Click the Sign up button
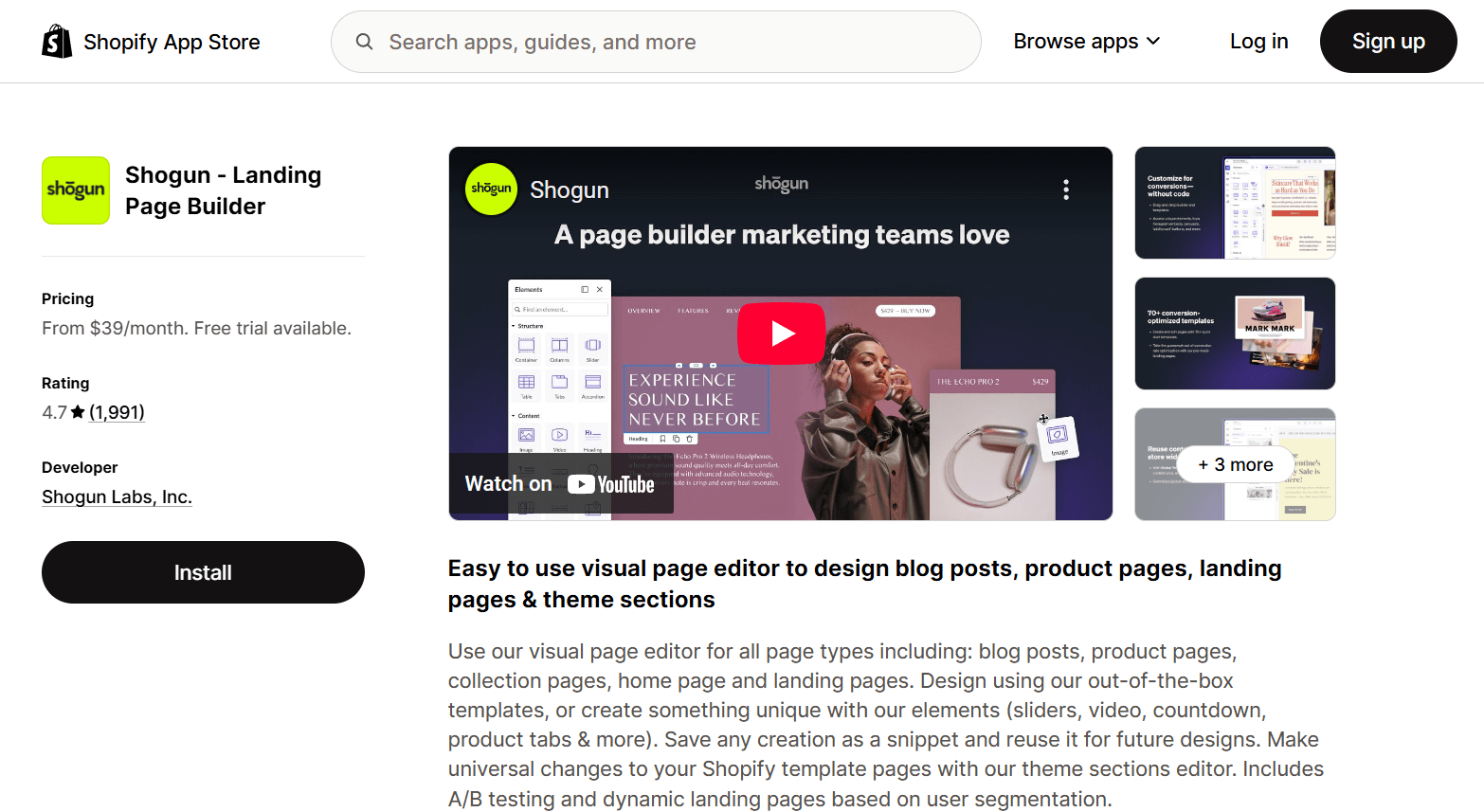Viewport: 1484px width, 812px height. pyautogui.click(x=1388, y=42)
